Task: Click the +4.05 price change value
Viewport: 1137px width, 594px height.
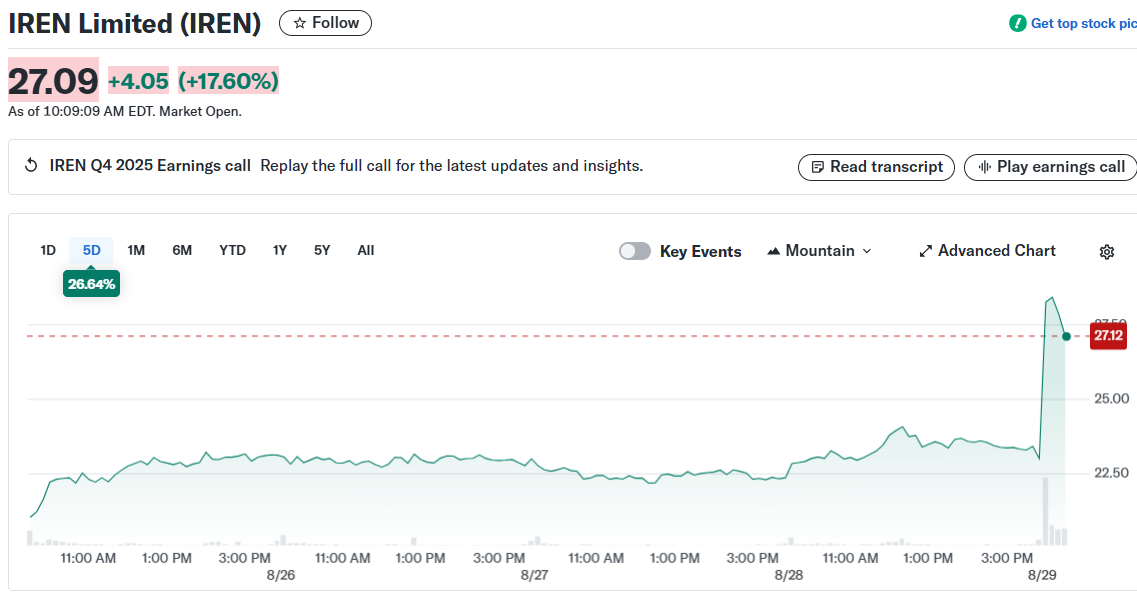Action: (138, 81)
